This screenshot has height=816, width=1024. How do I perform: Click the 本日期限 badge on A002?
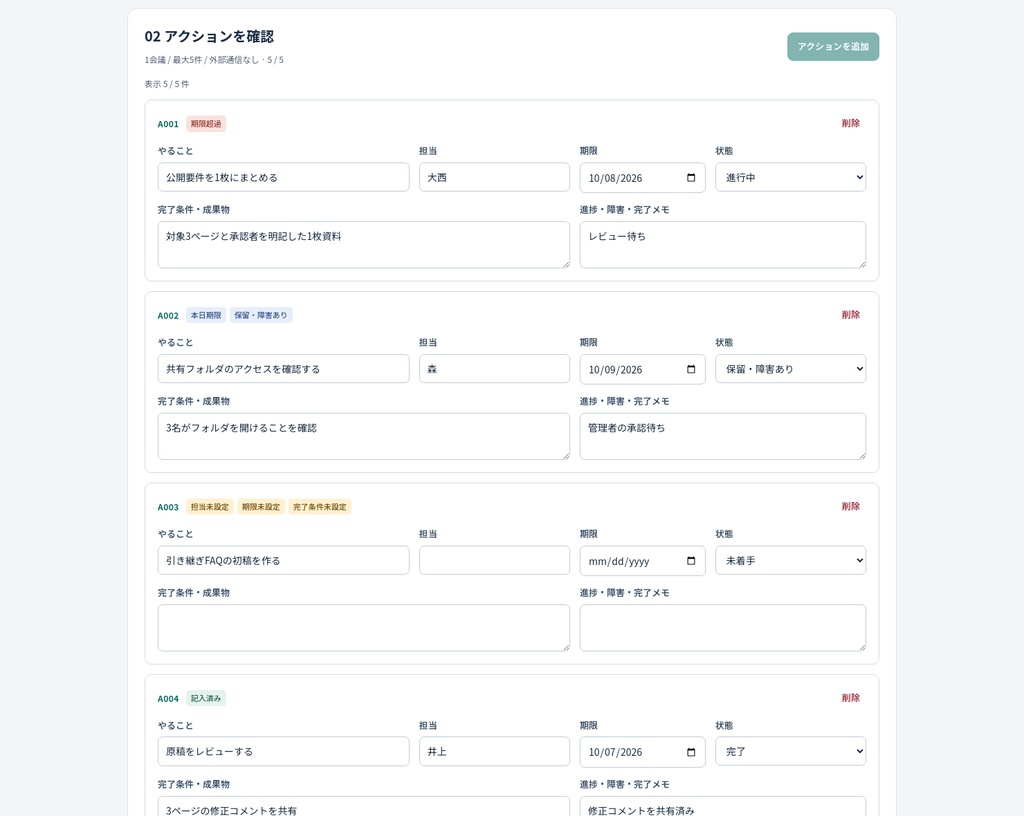tap(206, 315)
